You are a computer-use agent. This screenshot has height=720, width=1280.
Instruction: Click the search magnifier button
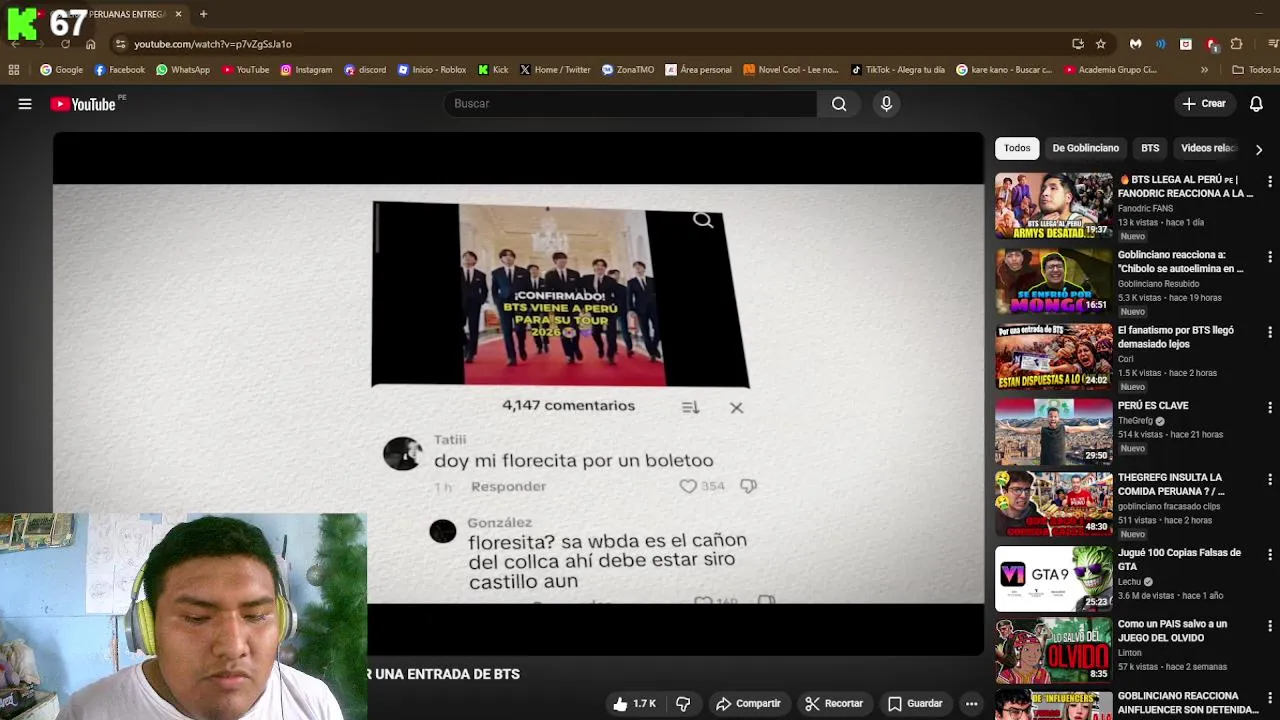coord(839,104)
